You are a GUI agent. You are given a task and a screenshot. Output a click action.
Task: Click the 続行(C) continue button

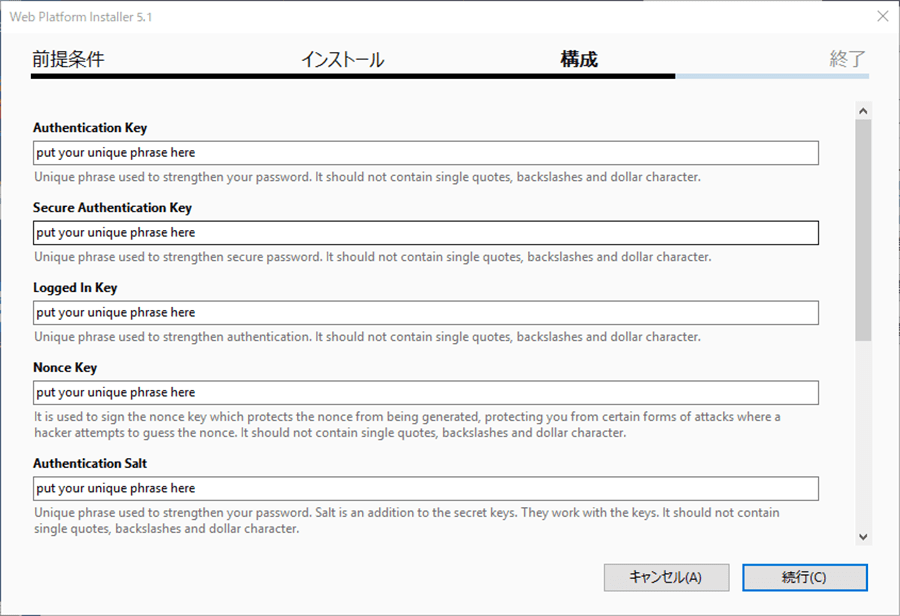point(805,577)
